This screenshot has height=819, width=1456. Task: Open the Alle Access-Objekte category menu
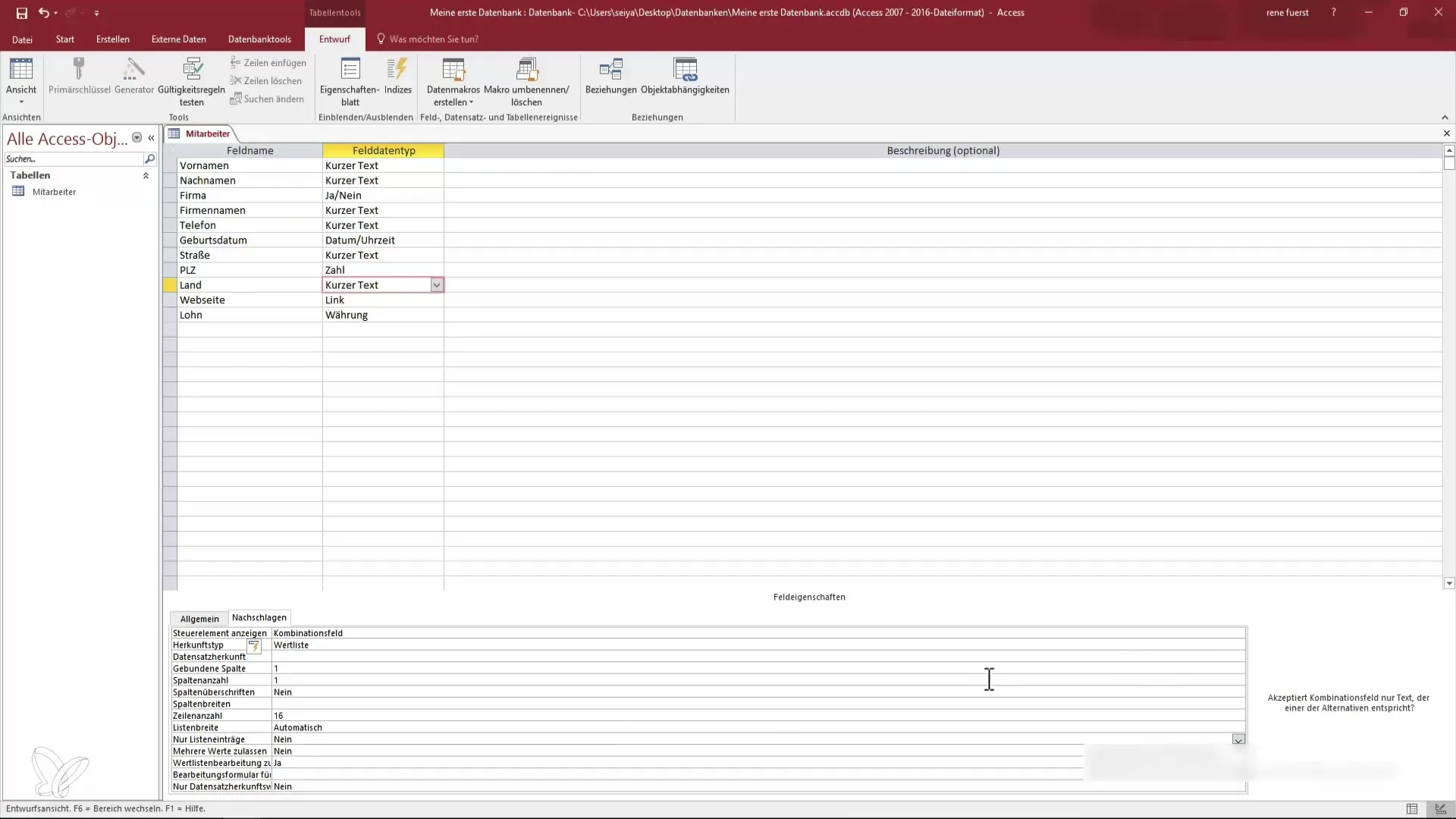coord(137,138)
